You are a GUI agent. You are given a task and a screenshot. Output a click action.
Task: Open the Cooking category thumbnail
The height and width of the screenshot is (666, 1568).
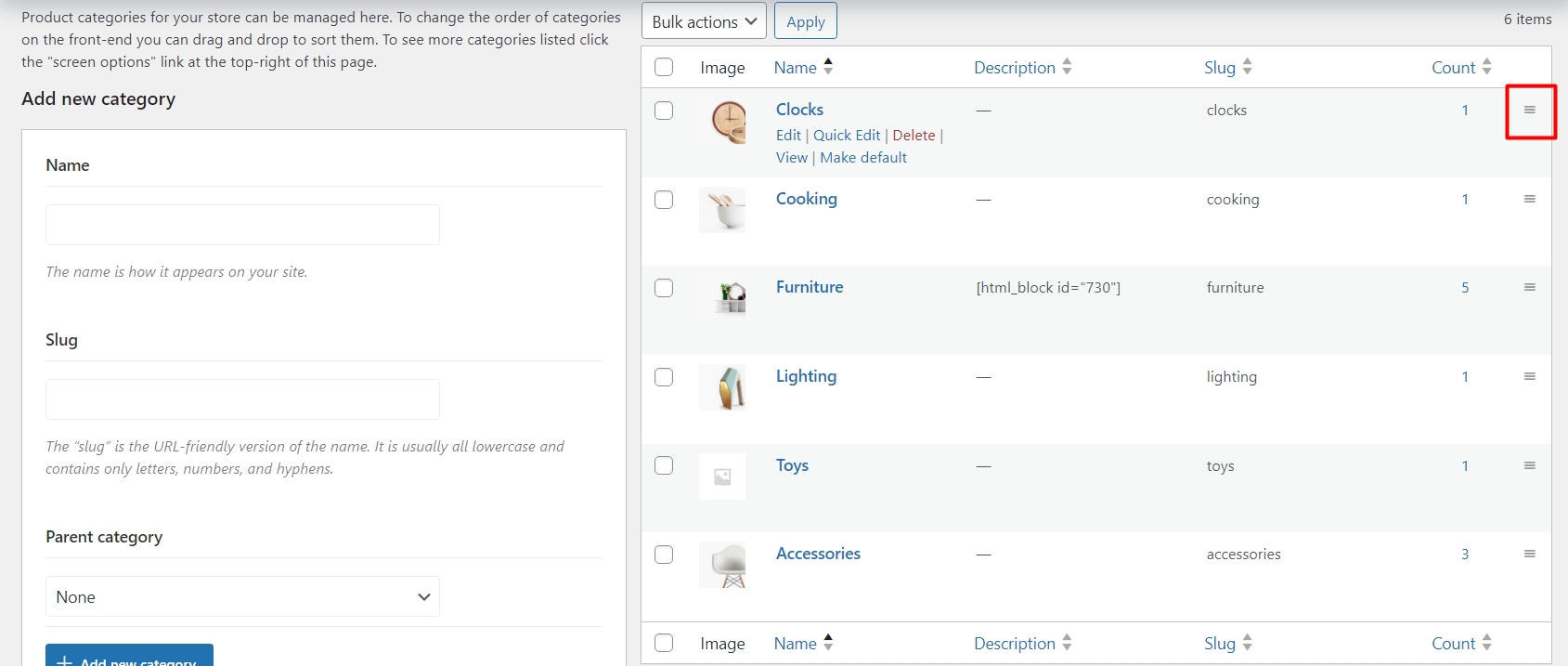722,210
